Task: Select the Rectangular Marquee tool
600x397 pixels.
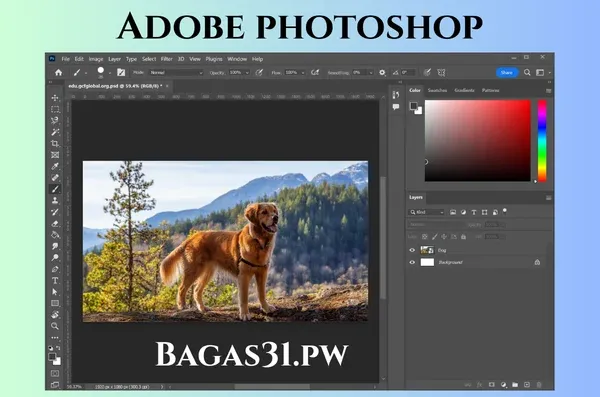Action: pyautogui.click(x=55, y=109)
